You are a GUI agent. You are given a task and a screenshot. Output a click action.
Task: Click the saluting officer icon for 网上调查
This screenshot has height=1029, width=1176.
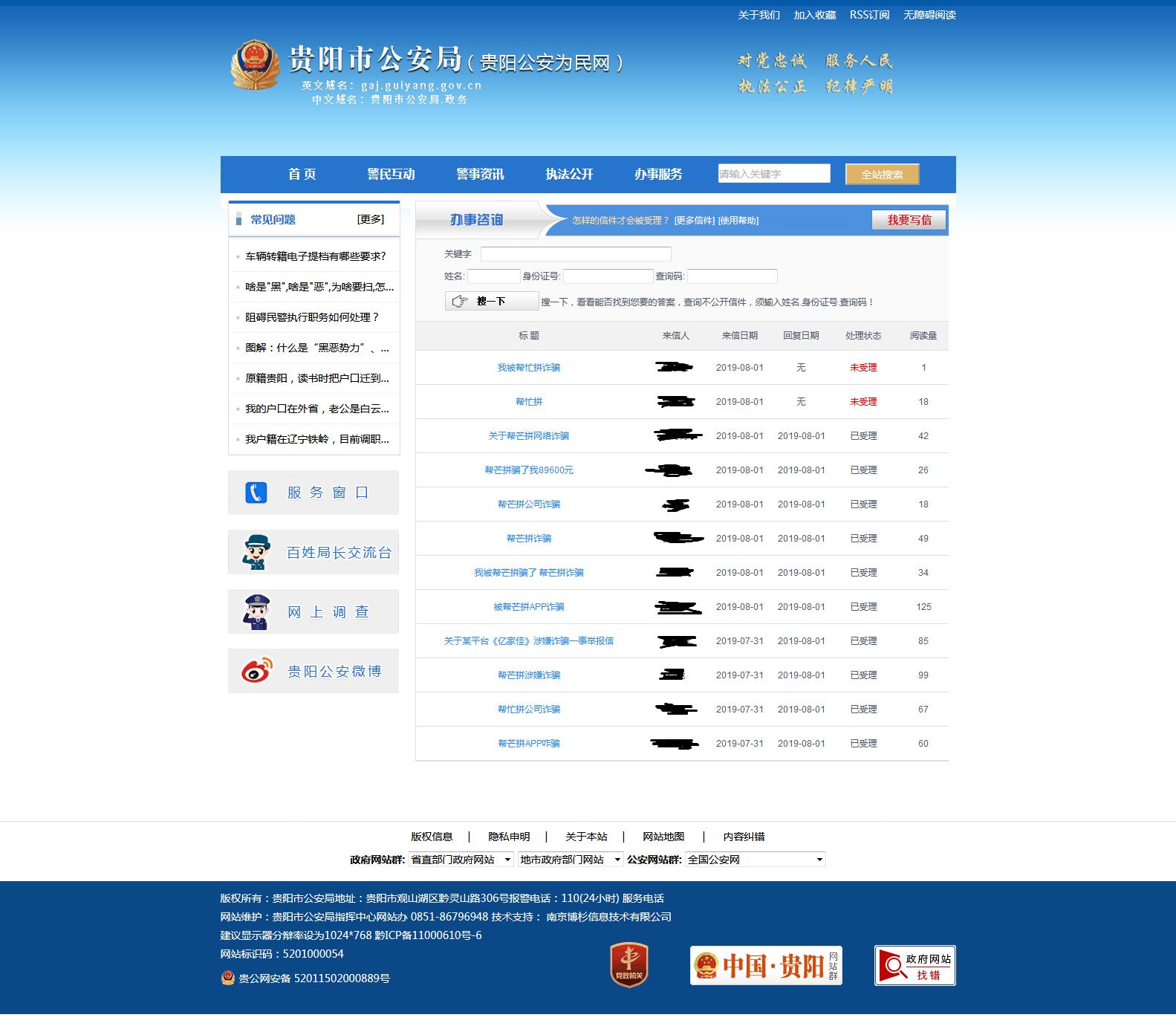[256, 611]
